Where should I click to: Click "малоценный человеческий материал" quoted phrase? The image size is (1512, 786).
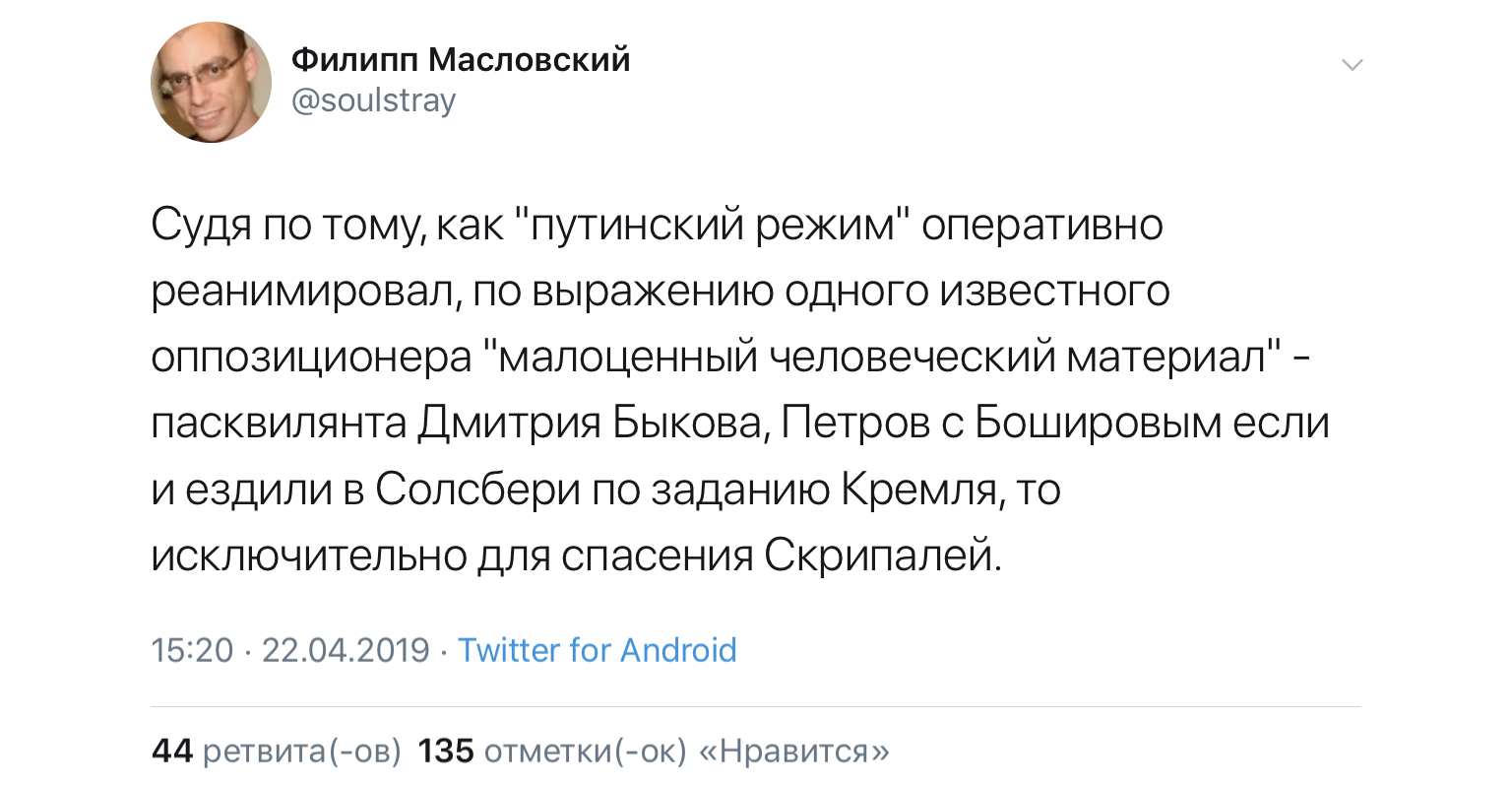(x=881, y=358)
